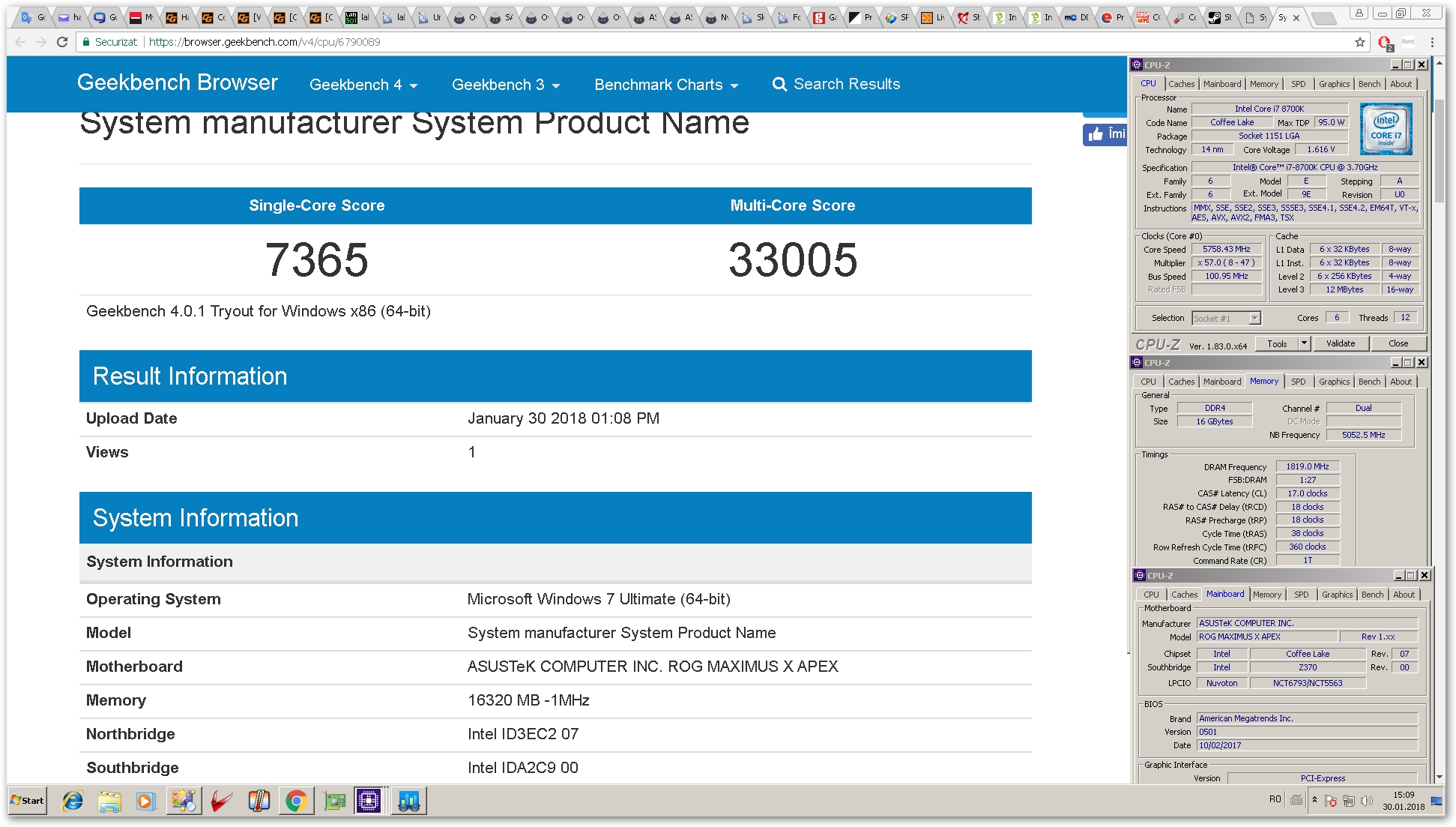Click the Intel Core i7 logo in CPU-Z
1456x827 pixels.
coord(1386,129)
